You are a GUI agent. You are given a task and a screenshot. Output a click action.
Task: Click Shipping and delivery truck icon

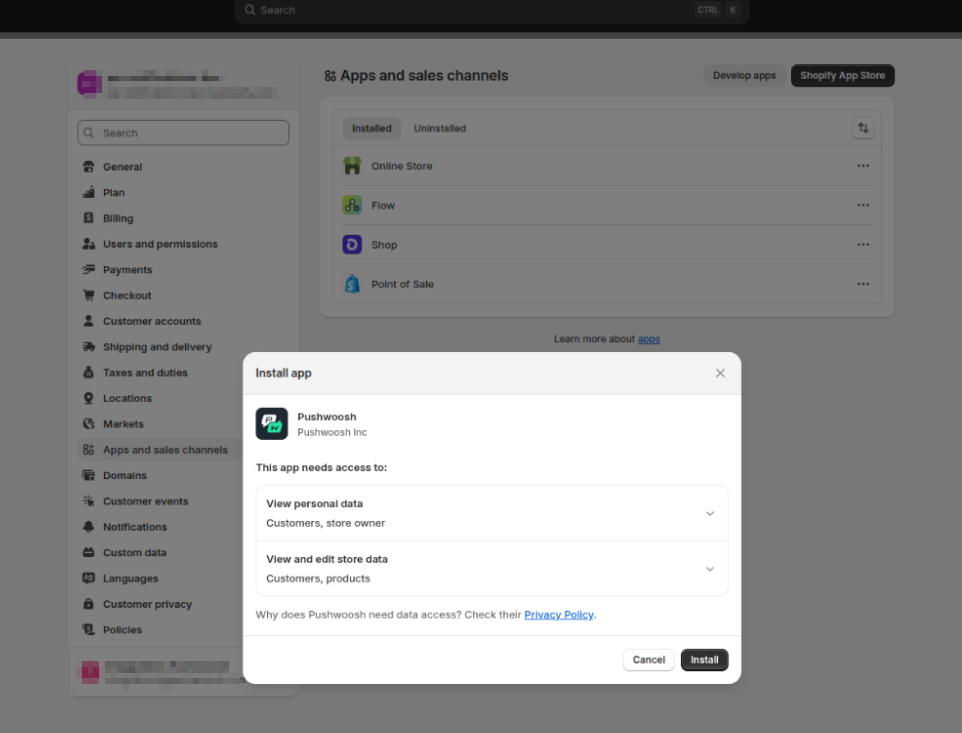coord(88,347)
